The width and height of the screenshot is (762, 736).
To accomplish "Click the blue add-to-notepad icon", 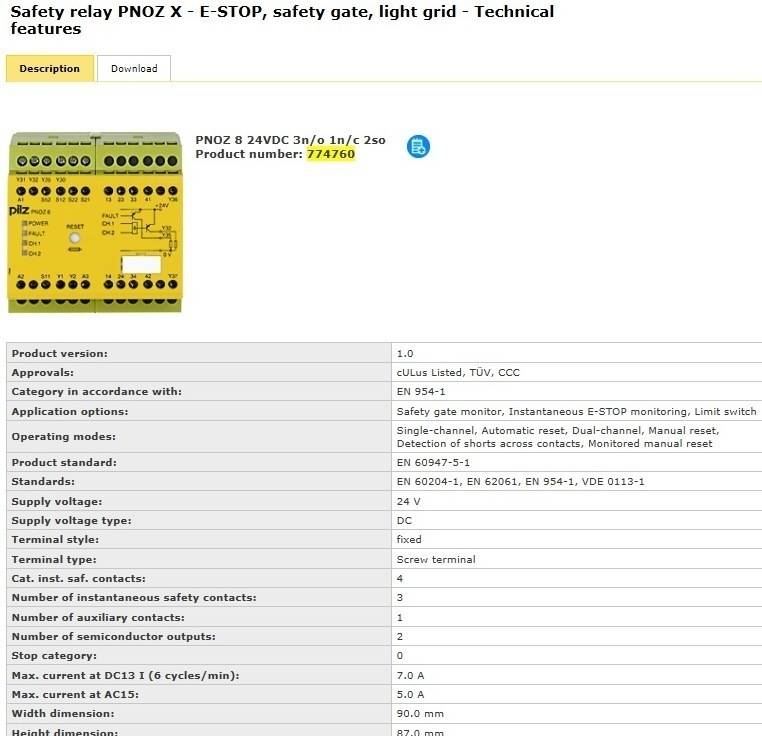I will 418,146.
